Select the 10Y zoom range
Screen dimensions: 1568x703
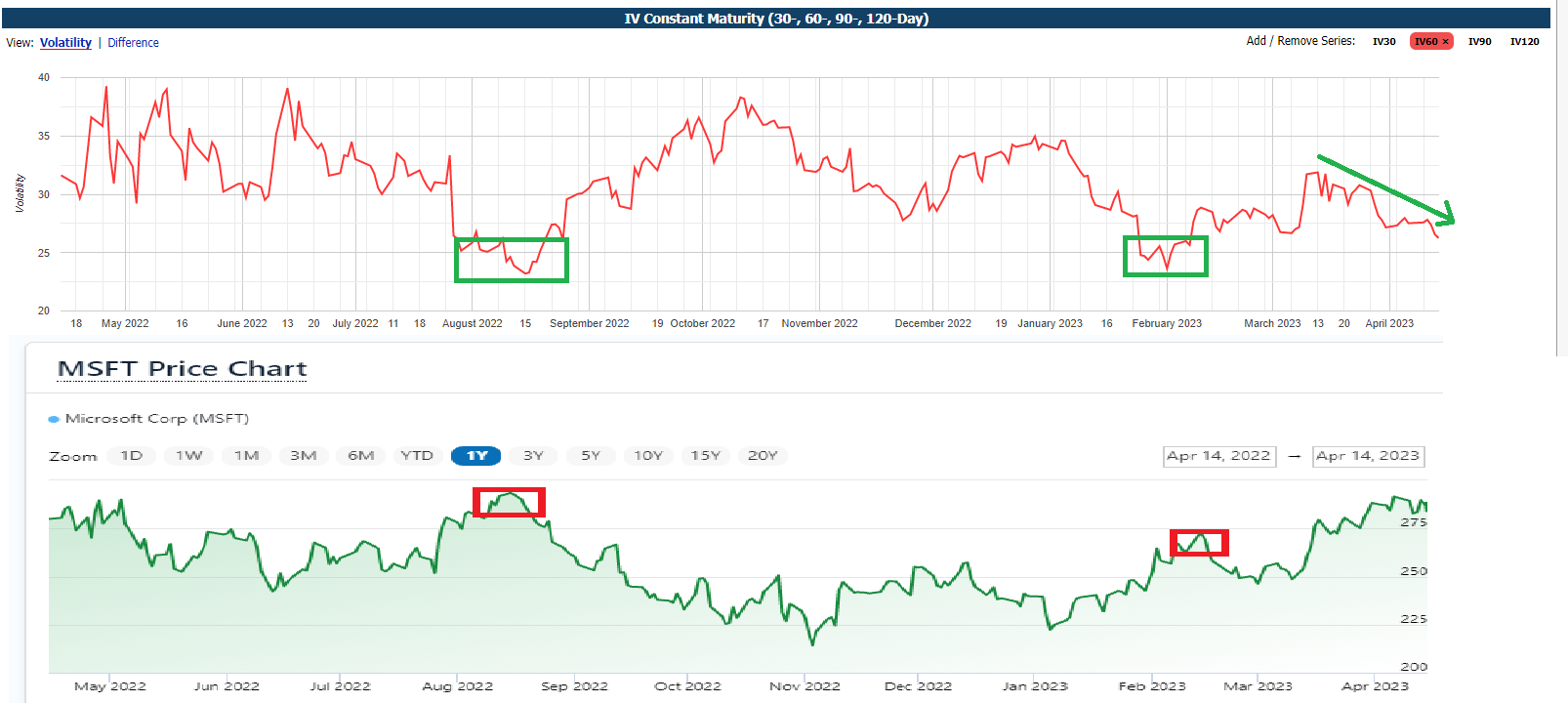[x=648, y=456]
